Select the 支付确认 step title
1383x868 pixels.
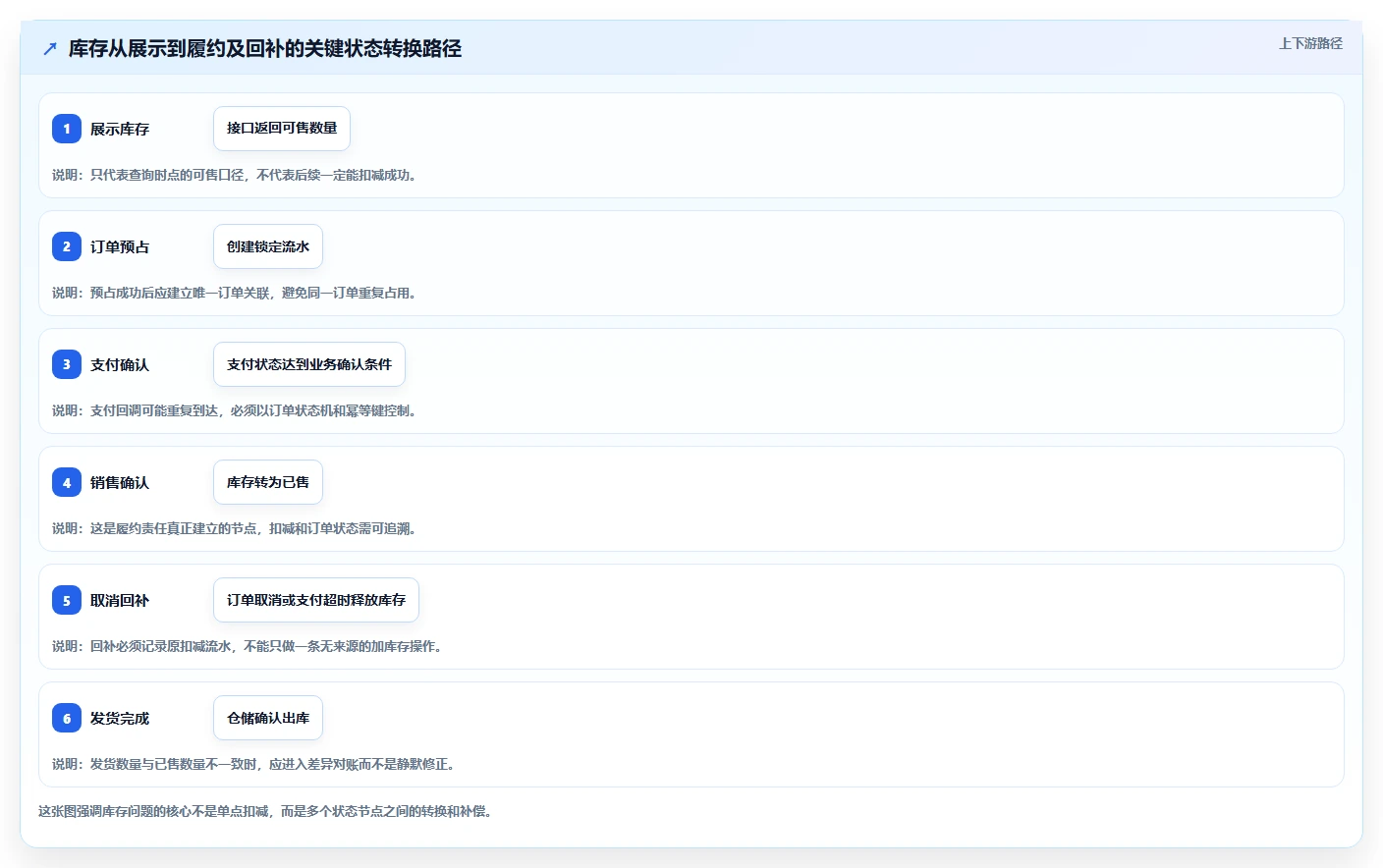pyautogui.click(x=120, y=364)
